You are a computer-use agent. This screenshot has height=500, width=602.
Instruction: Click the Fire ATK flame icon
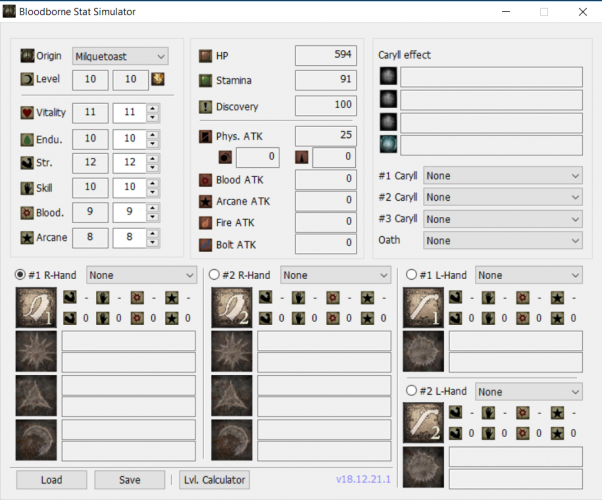205,223
